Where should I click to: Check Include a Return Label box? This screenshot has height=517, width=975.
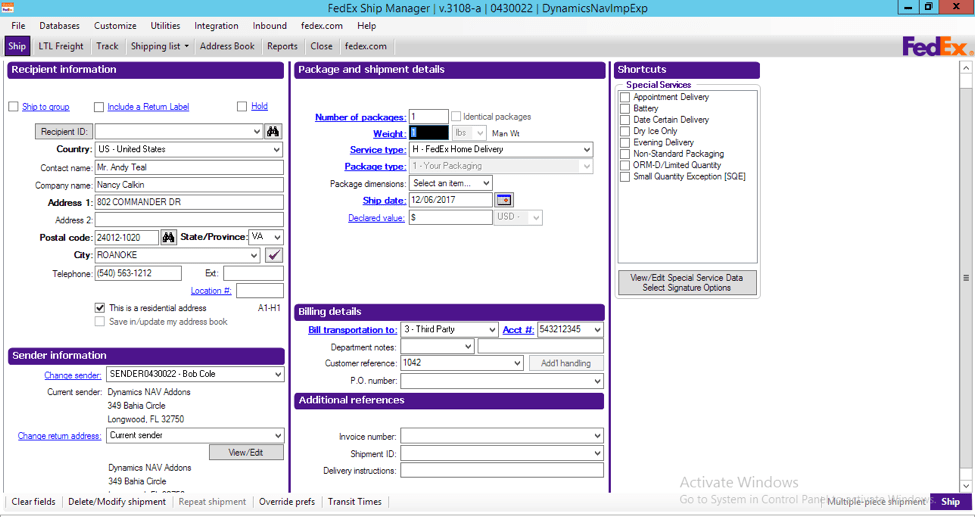[x=99, y=107]
